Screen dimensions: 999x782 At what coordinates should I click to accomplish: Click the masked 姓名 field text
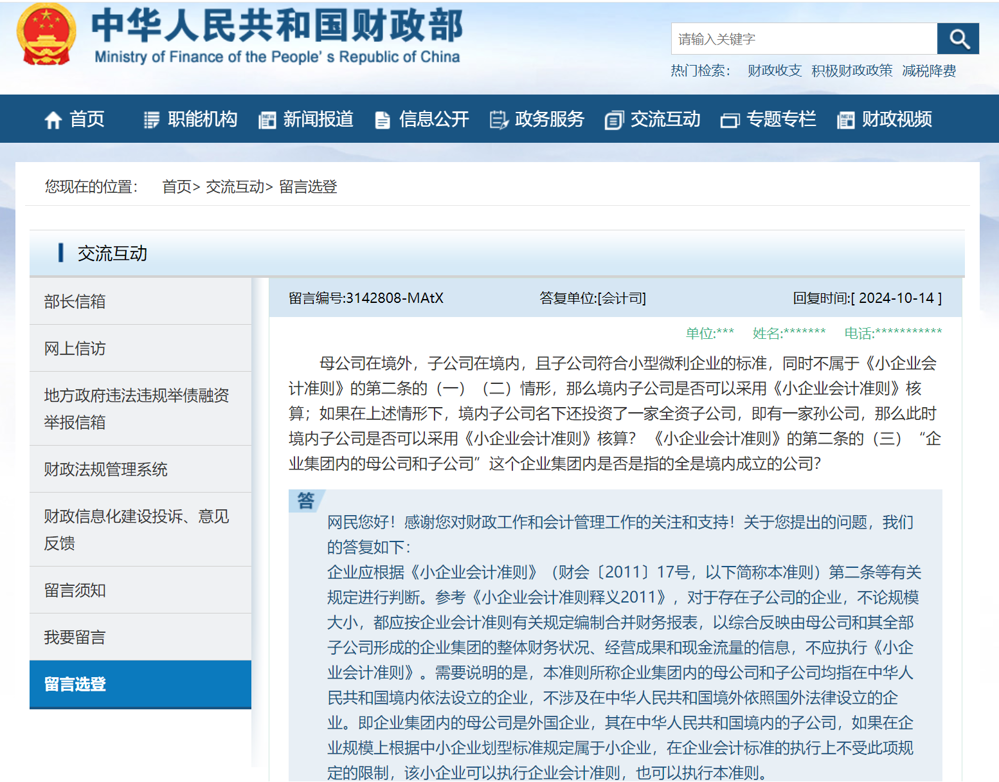click(x=789, y=333)
